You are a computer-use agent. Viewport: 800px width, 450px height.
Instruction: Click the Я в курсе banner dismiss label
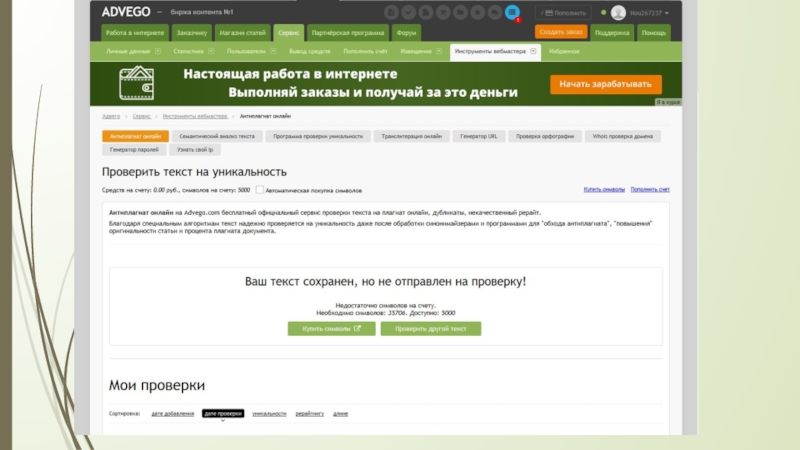[668, 102]
